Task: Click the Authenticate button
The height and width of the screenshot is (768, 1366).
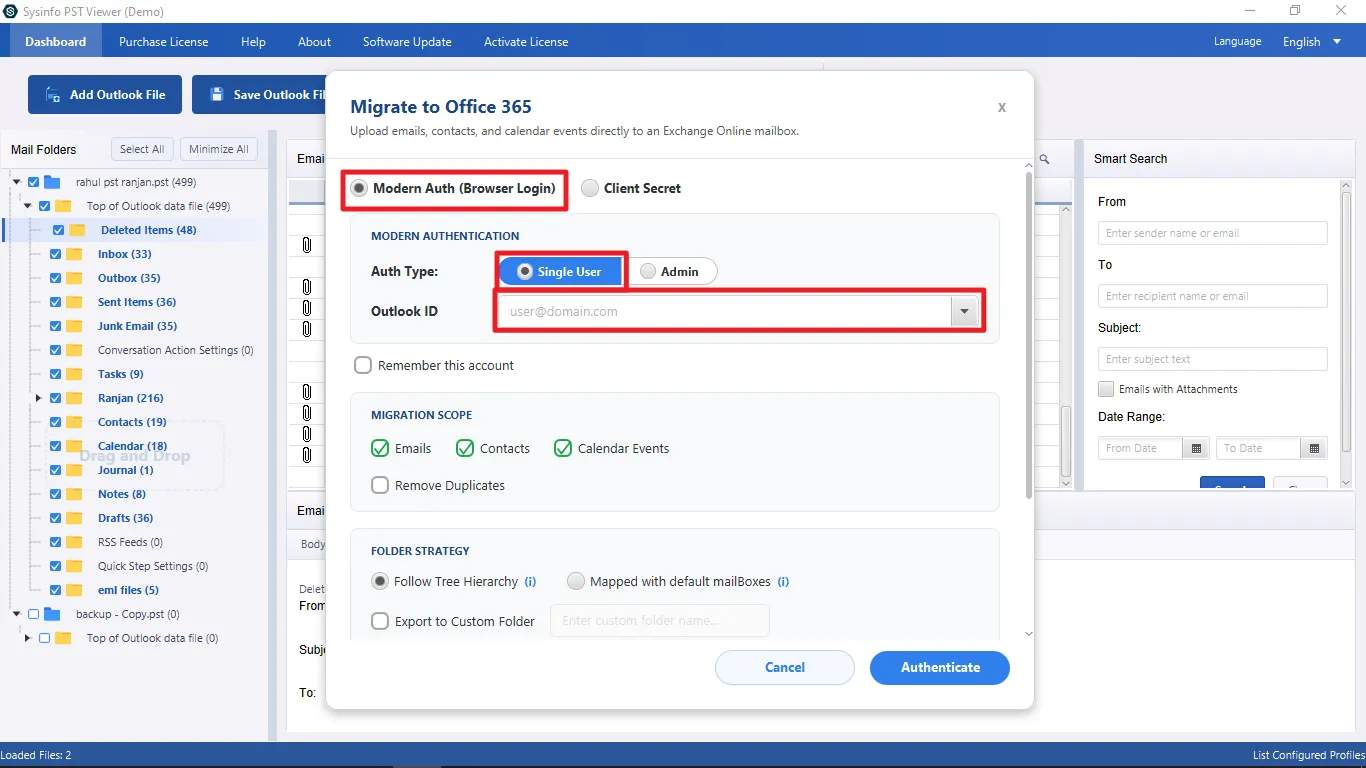Action: point(940,667)
